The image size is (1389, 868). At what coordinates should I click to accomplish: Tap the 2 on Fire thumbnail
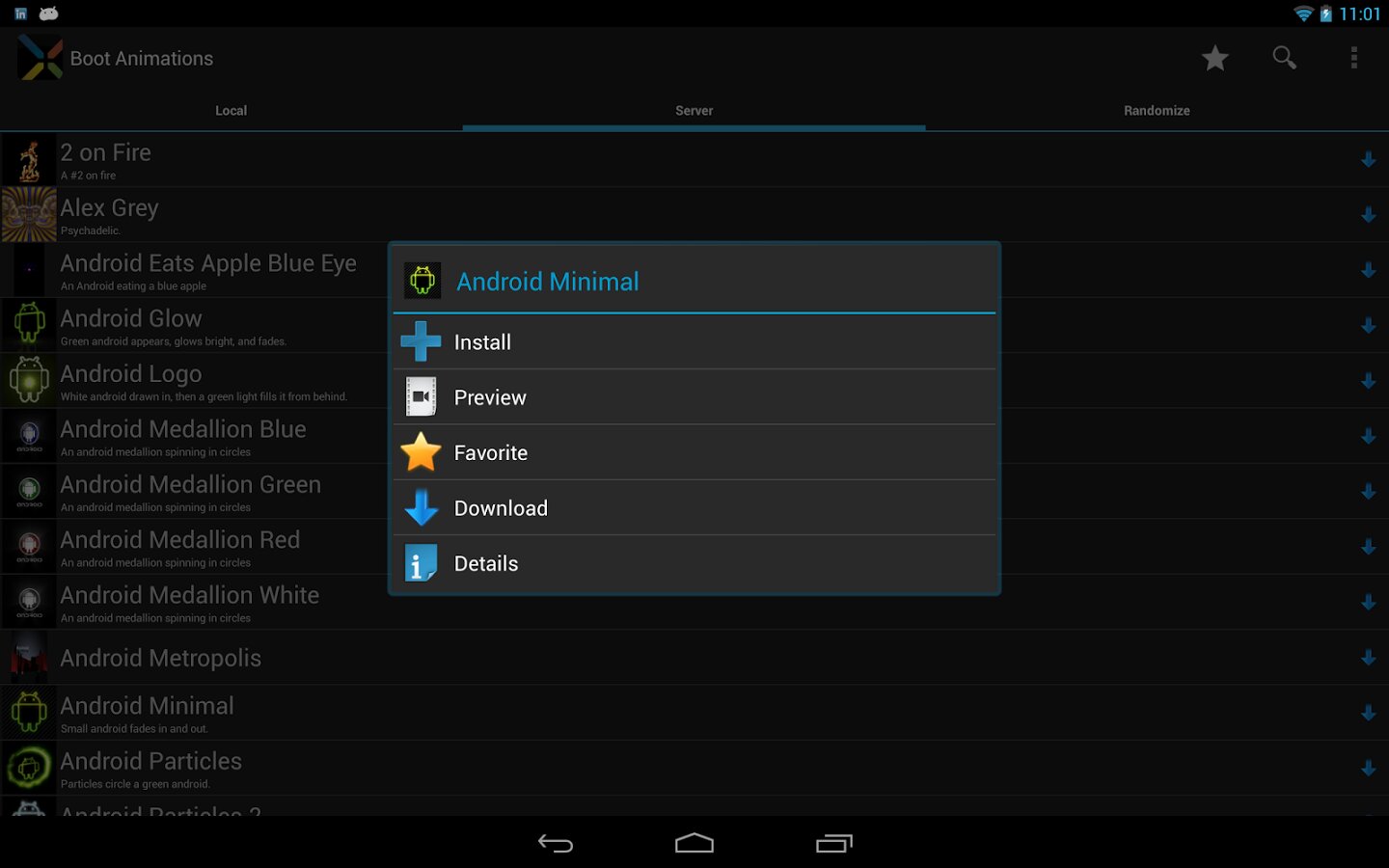point(29,160)
